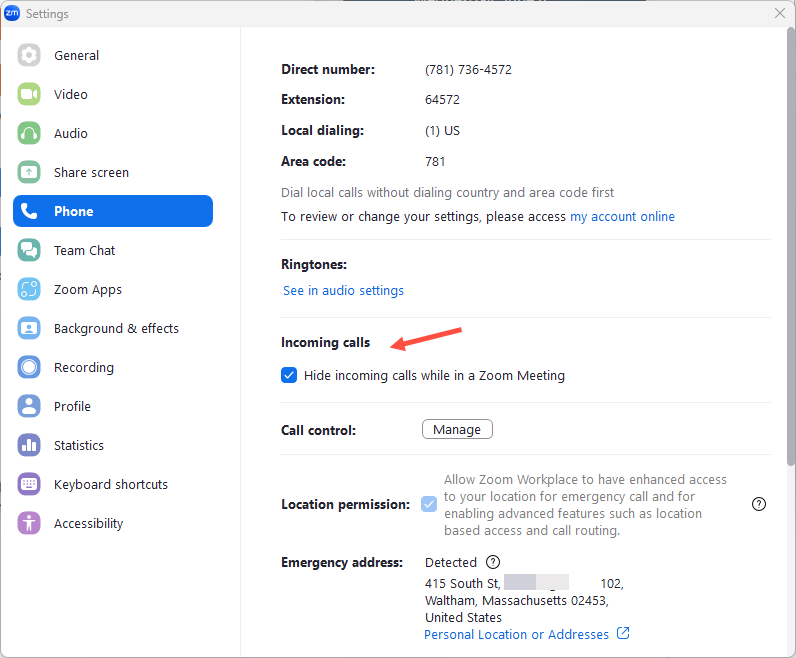Click the Share screen arrow icon
Image resolution: width=796 pixels, height=658 pixels.
(x=29, y=172)
